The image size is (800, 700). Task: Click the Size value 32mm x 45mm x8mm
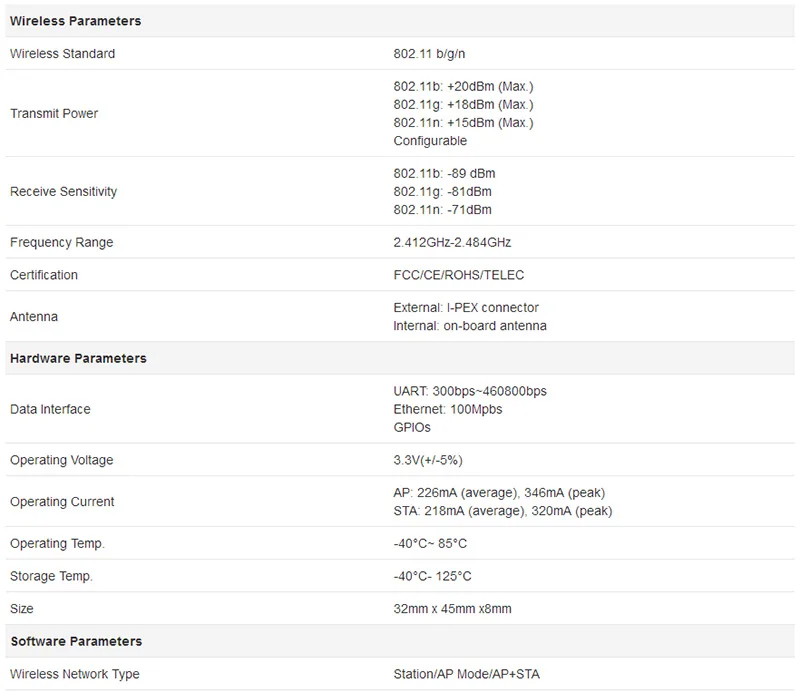coord(452,609)
